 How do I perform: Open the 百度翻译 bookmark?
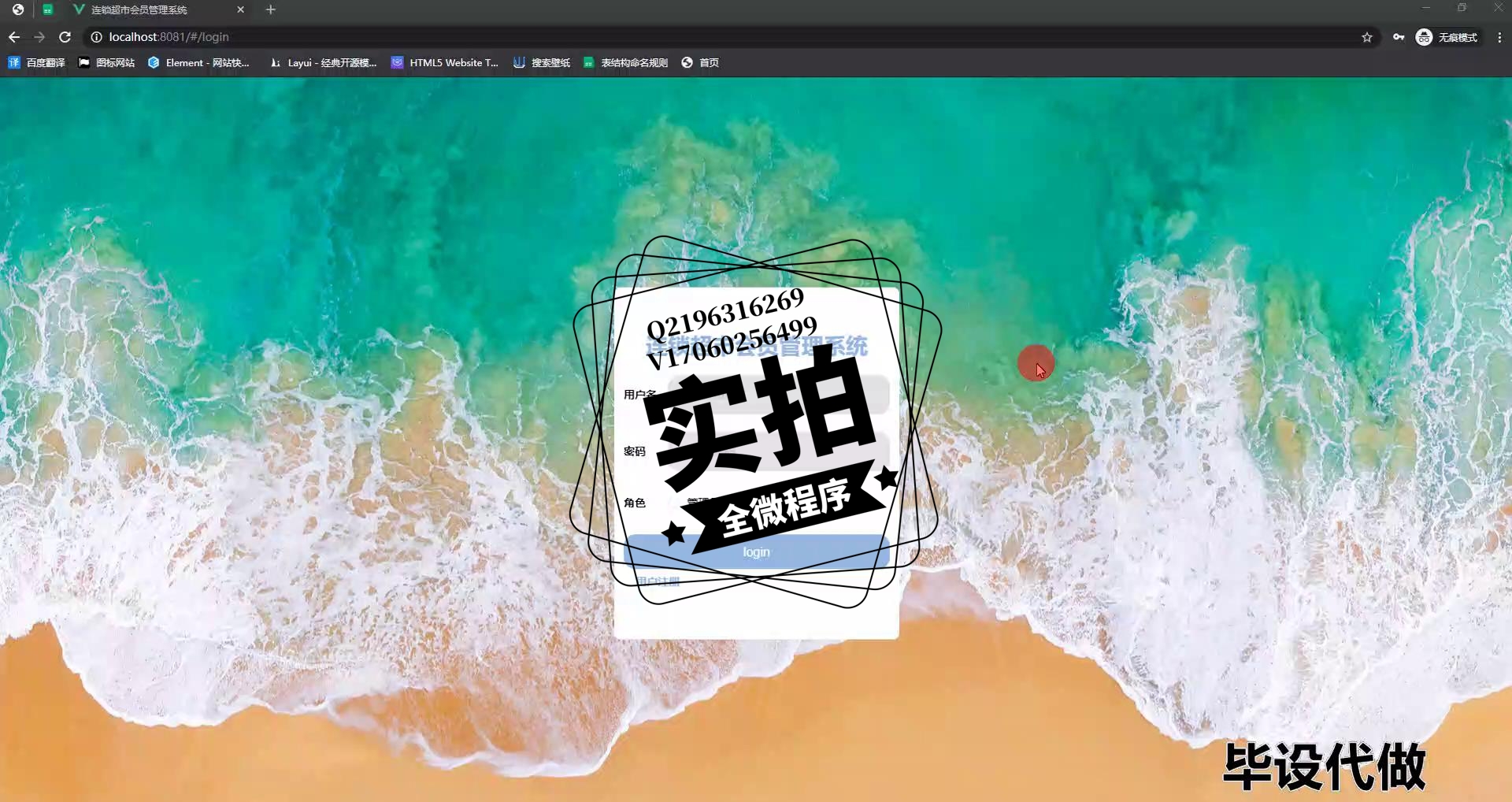pyautogui.click(x=36, y=62)
